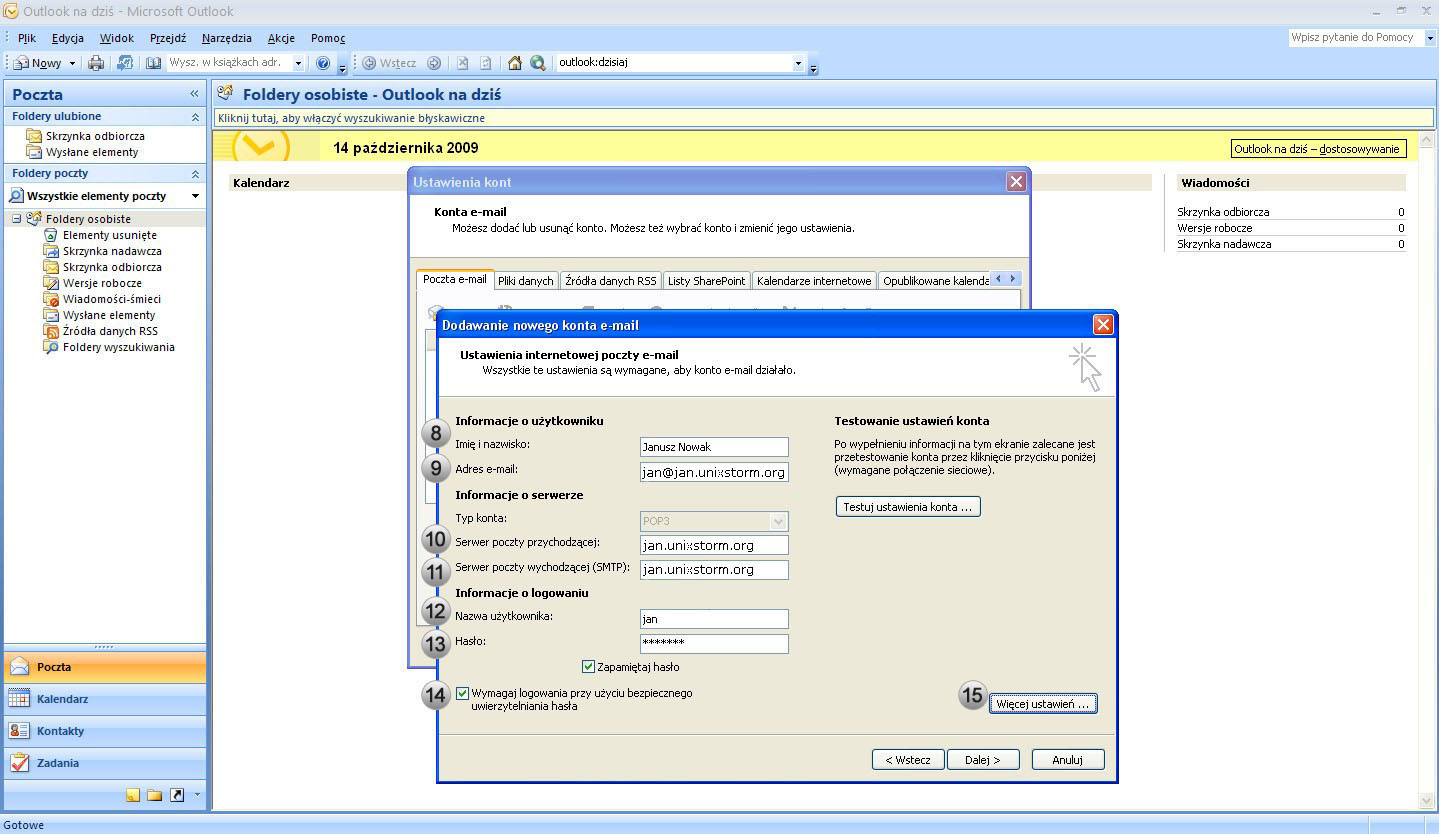
Task: Collapse the Foldery osobiste tree node
Action: tap(16, 219)
